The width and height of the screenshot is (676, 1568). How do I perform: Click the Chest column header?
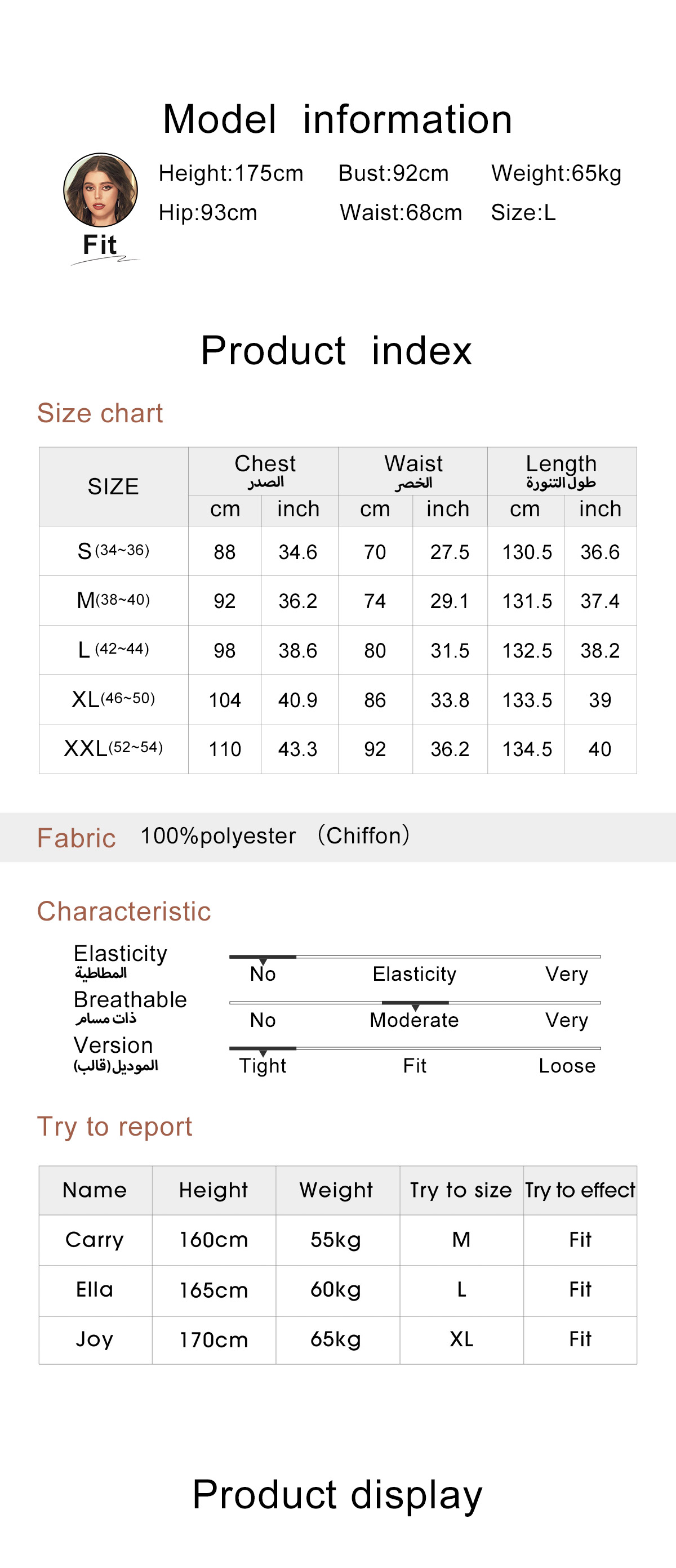265,470
